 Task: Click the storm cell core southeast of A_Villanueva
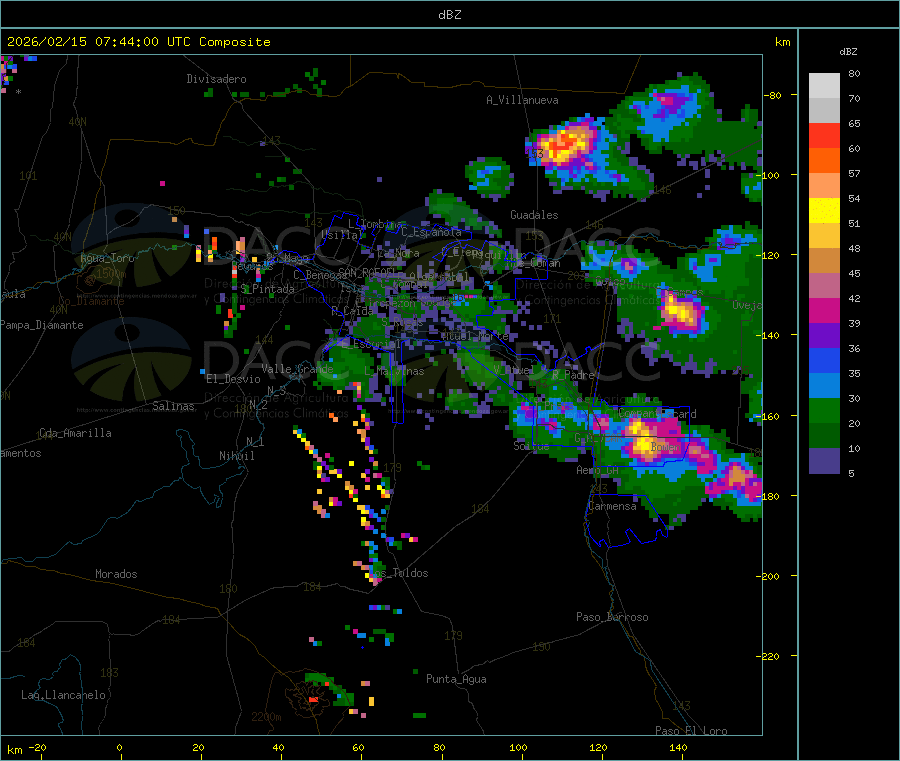tap(565, 143)
